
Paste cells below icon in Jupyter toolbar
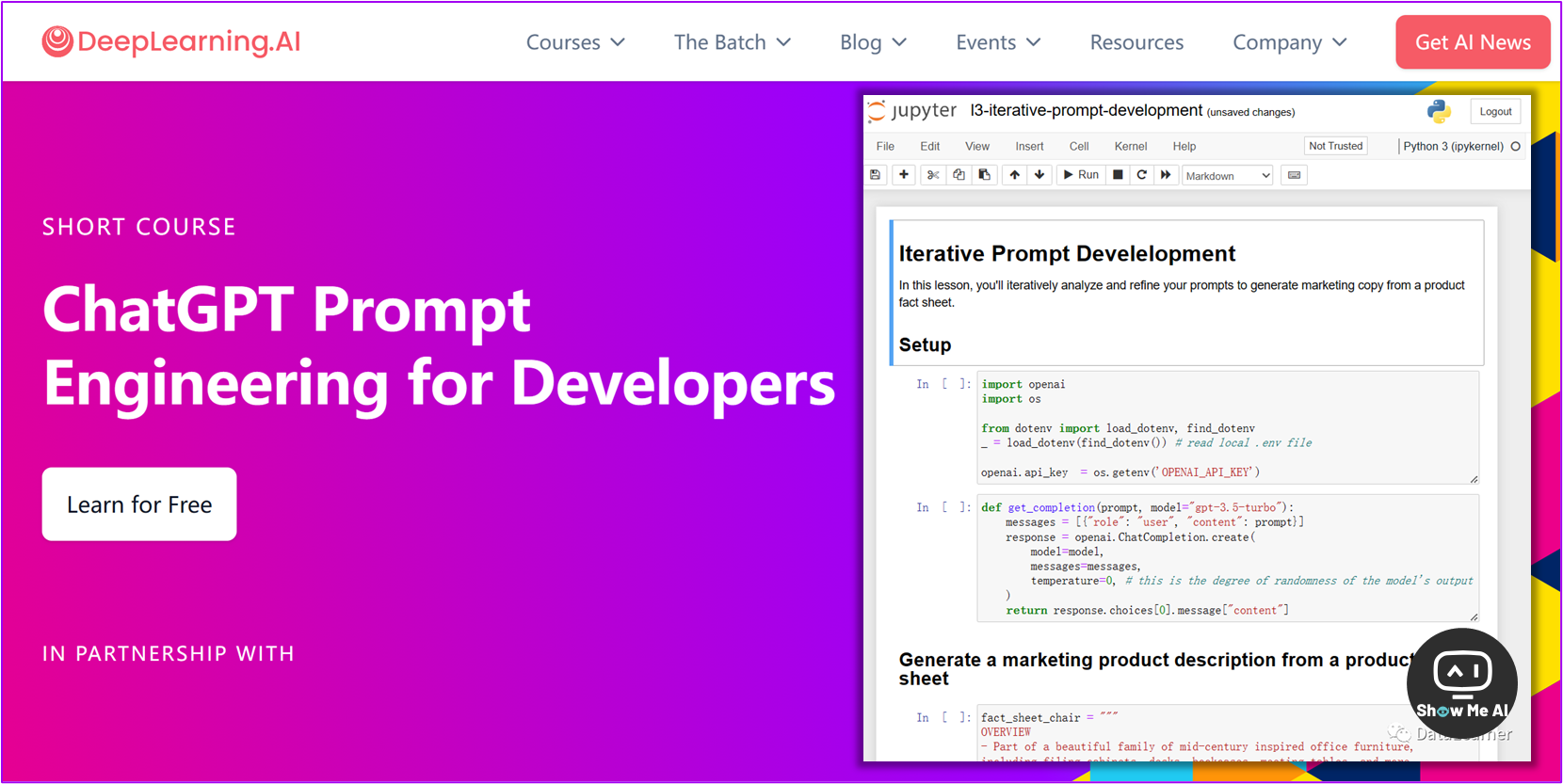984,175
